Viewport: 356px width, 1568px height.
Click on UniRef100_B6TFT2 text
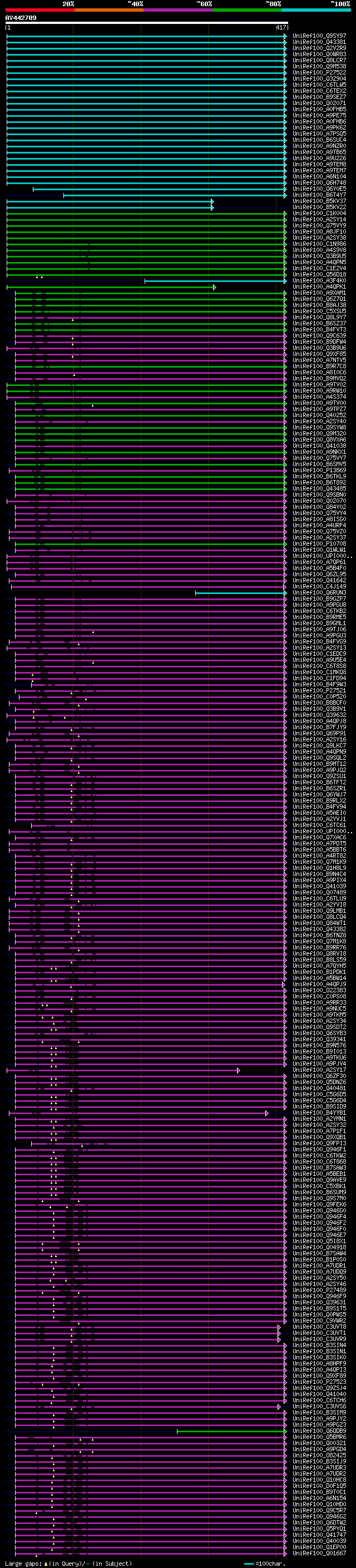click(319, 782)
